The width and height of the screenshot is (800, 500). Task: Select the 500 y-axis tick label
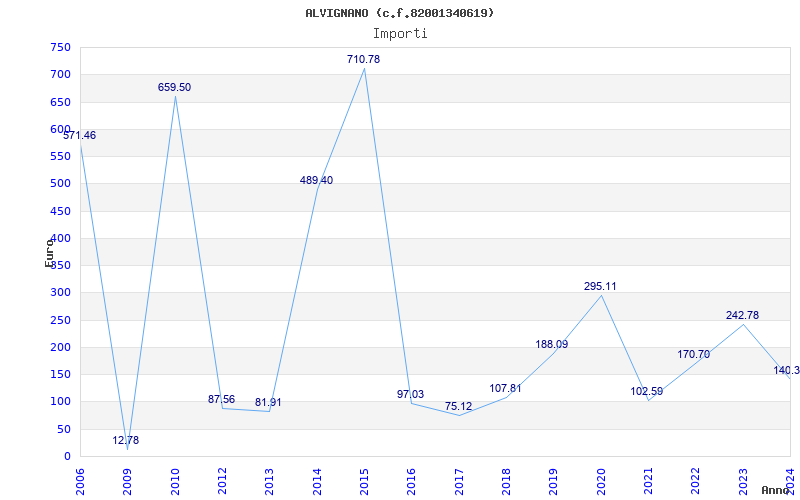[61, 184]
